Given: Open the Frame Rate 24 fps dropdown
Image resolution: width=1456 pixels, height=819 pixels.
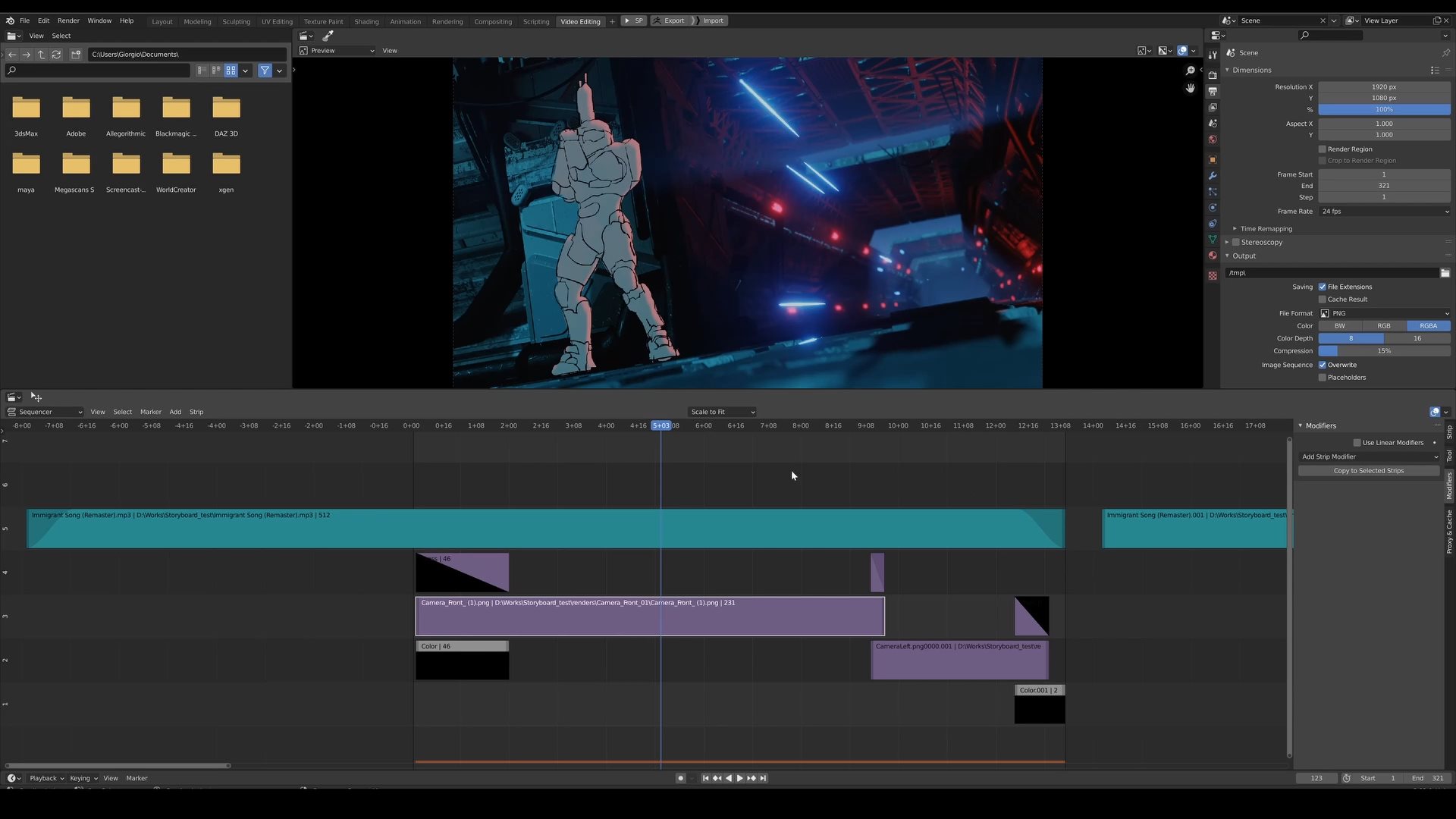Looking at the screenshot, I should (x=1384, y=212).
